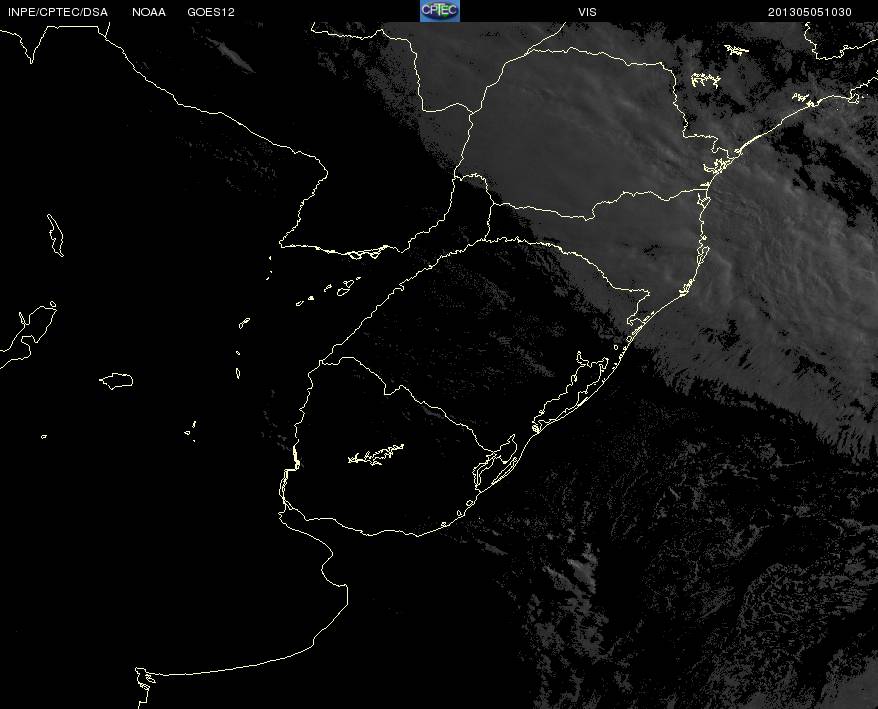Click the INPE/CPTEC/DSA label
The width and height of the screenshot is (878, 709).
pyautogui.click(x=57, y=11)
